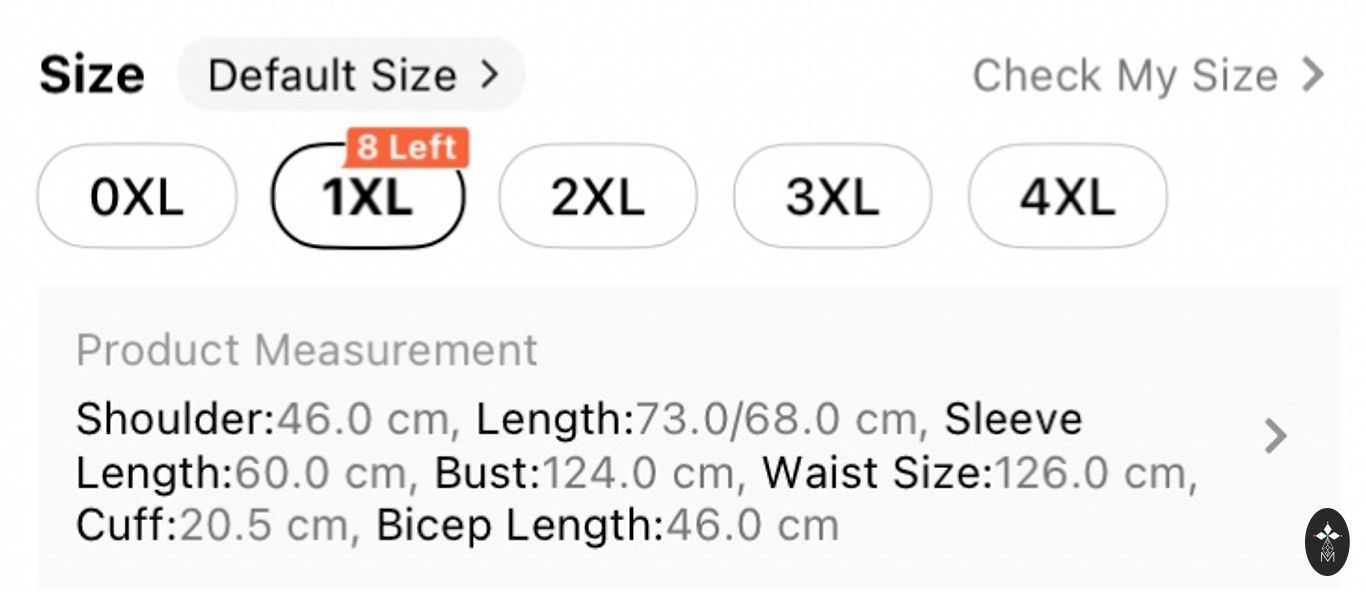Expand measurement details with the right chevron
The width and height of the screenshot is (1366, 592).
click(x=1275, y=437)
